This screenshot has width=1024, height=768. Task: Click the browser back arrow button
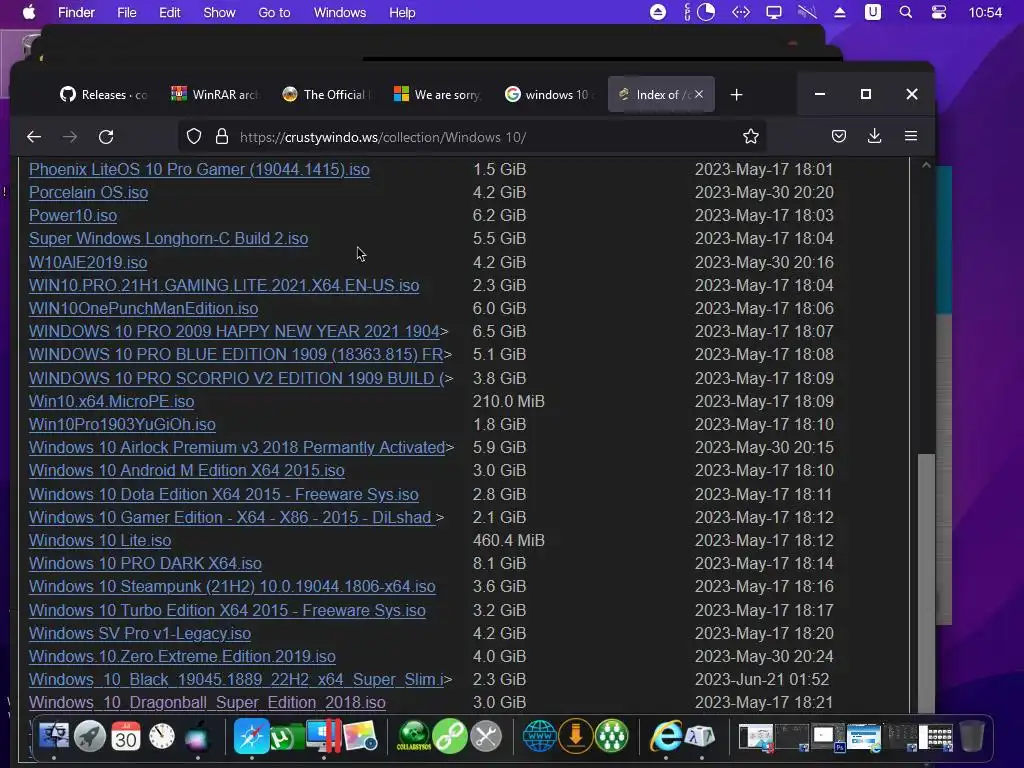coord(34,136)
